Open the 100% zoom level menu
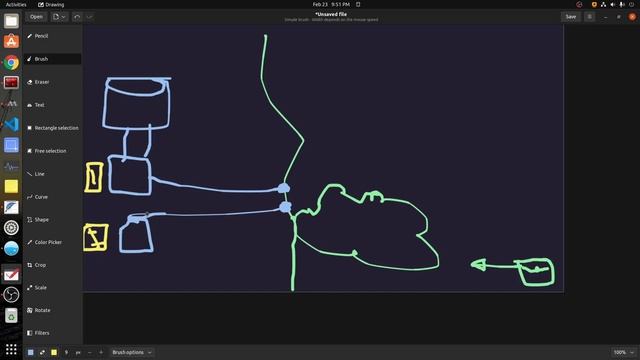 624,352
